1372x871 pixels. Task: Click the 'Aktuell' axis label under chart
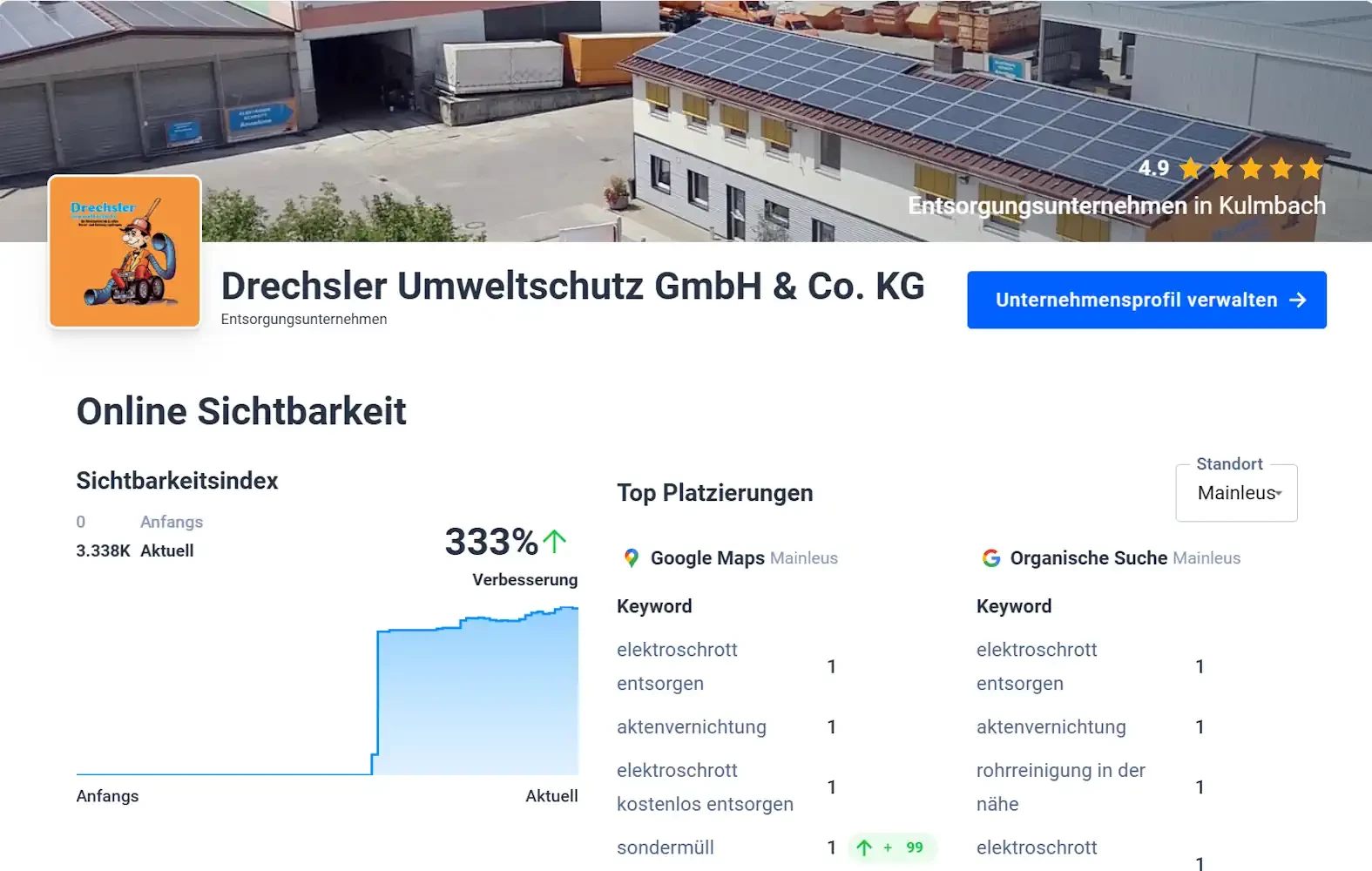(x=551, y=796)
